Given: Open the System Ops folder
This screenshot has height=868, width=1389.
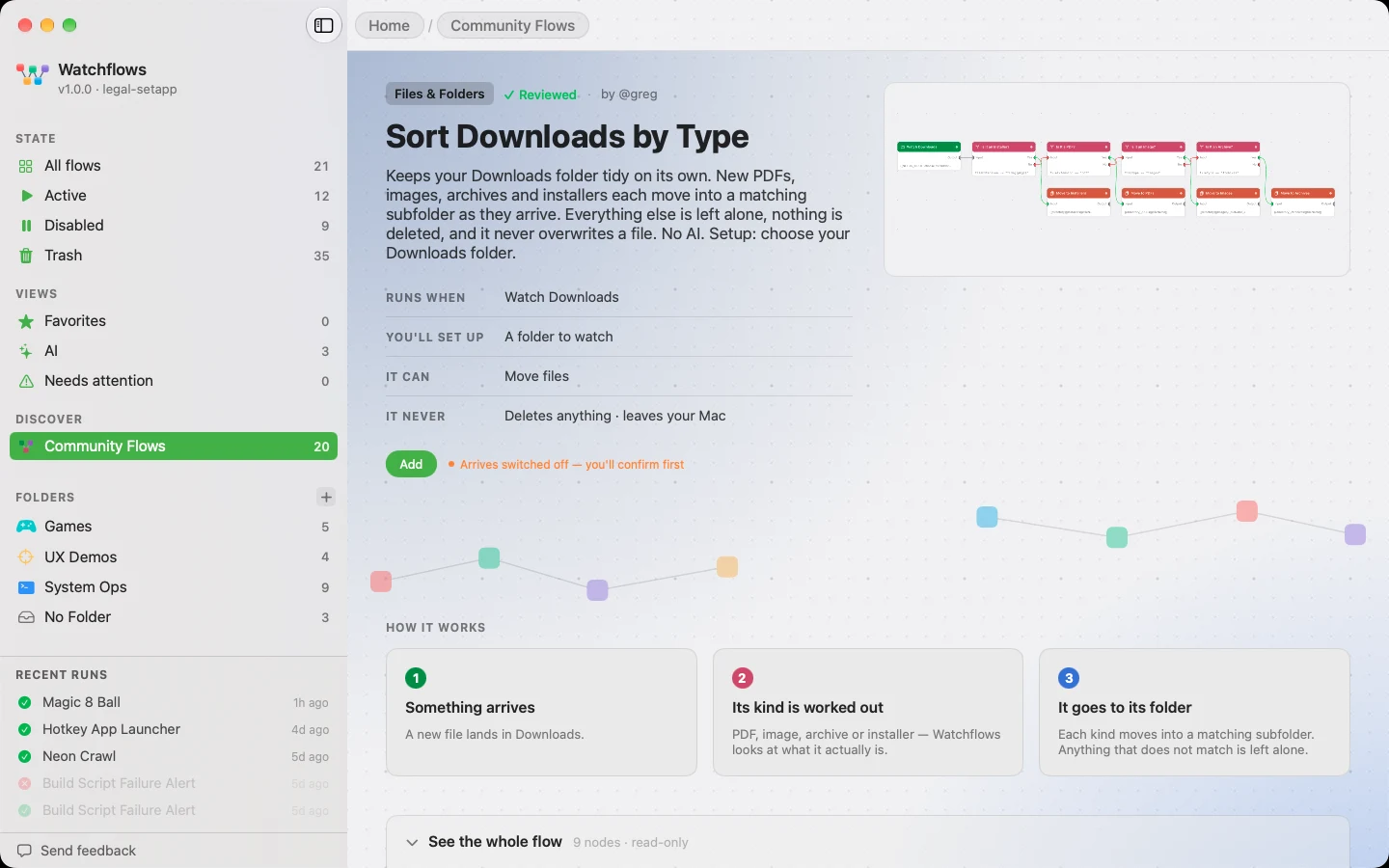Looking at the screenshot, I should coord(174,587).
